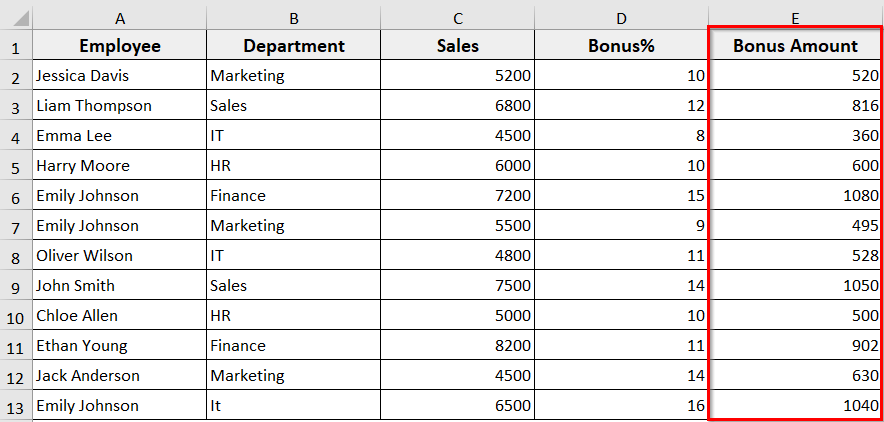Select the row 13 header number
Viewport: 884px width, 422px height.
coord(16,406)
